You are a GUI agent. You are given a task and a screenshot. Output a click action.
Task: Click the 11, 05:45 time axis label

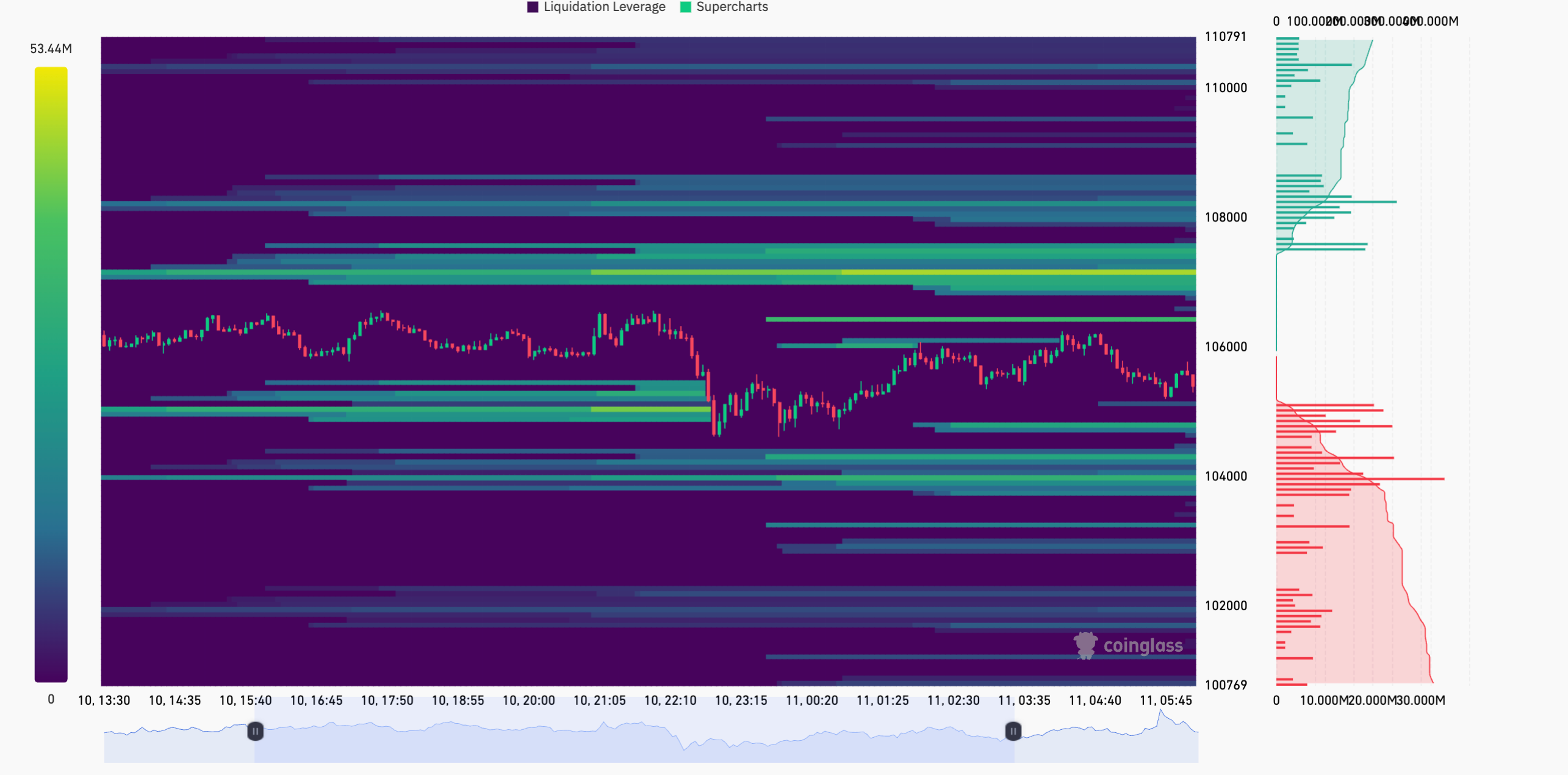(x=1167, y=701)
